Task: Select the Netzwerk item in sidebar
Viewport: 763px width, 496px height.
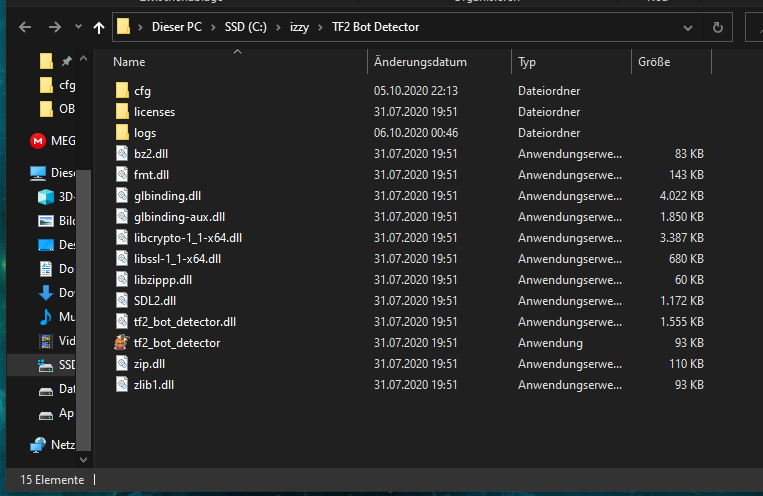Action: (x=62, y=444)
